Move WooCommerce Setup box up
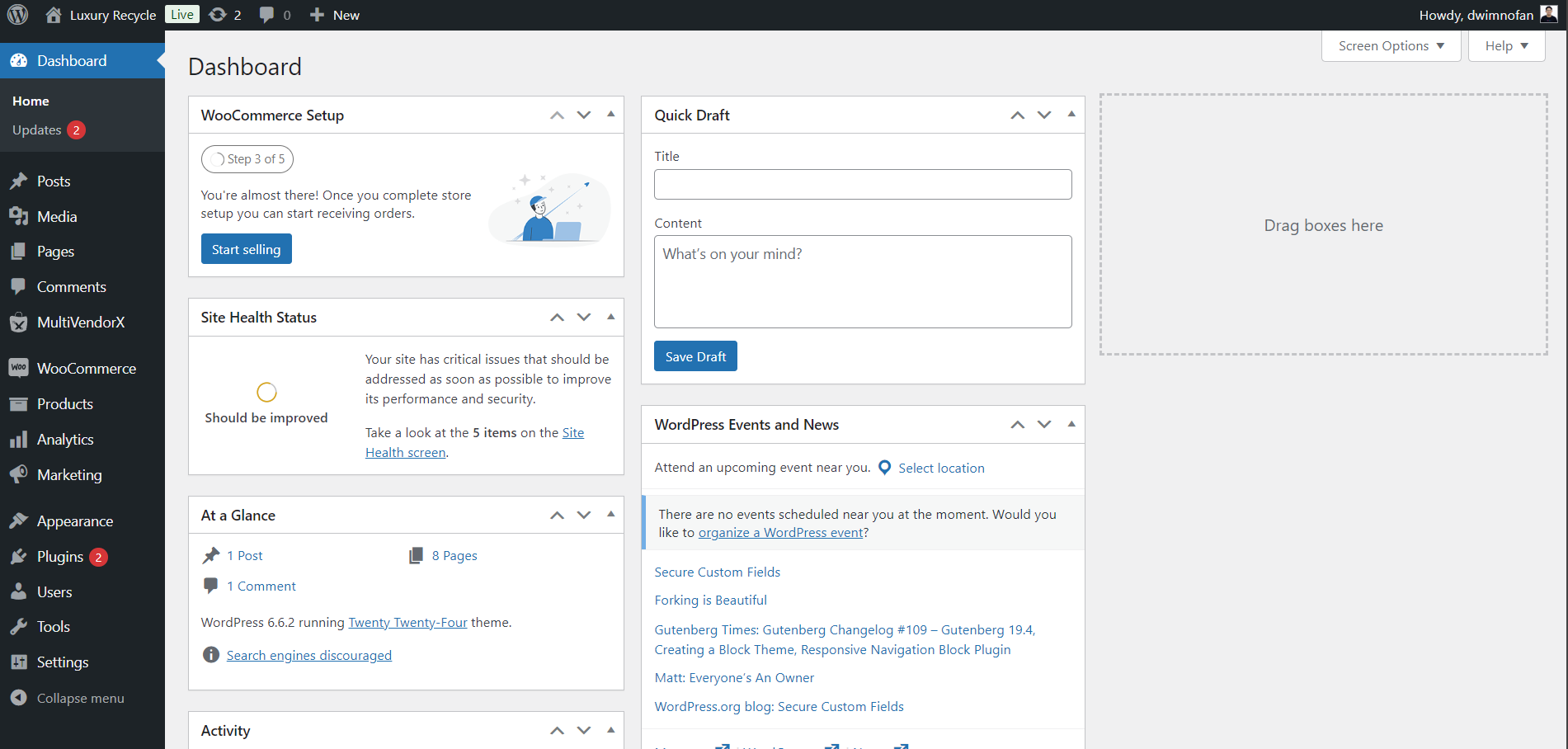This screenshot has width=1568, height=749. point(558,115)
